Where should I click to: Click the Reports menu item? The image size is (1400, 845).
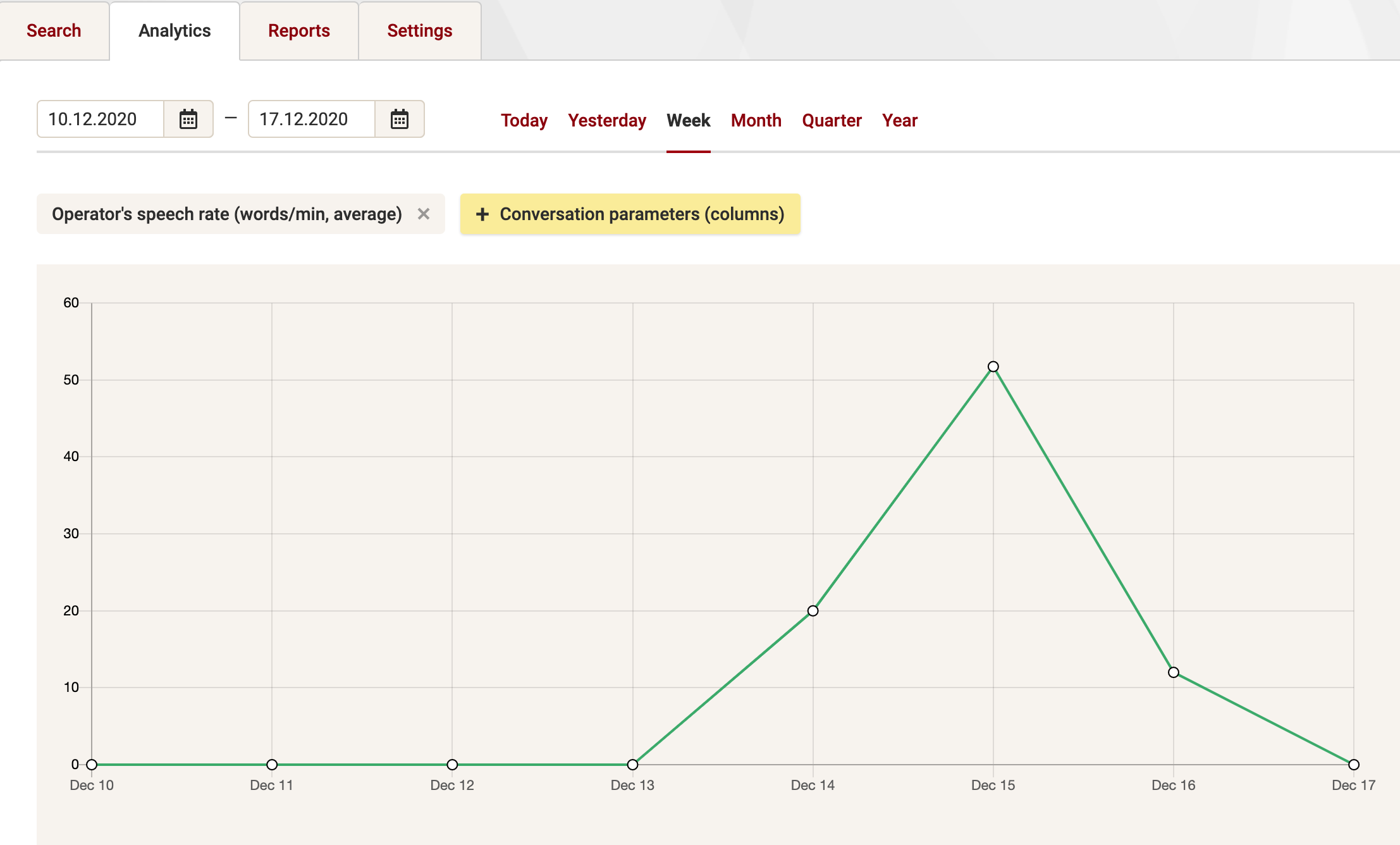tap(299, 30)
